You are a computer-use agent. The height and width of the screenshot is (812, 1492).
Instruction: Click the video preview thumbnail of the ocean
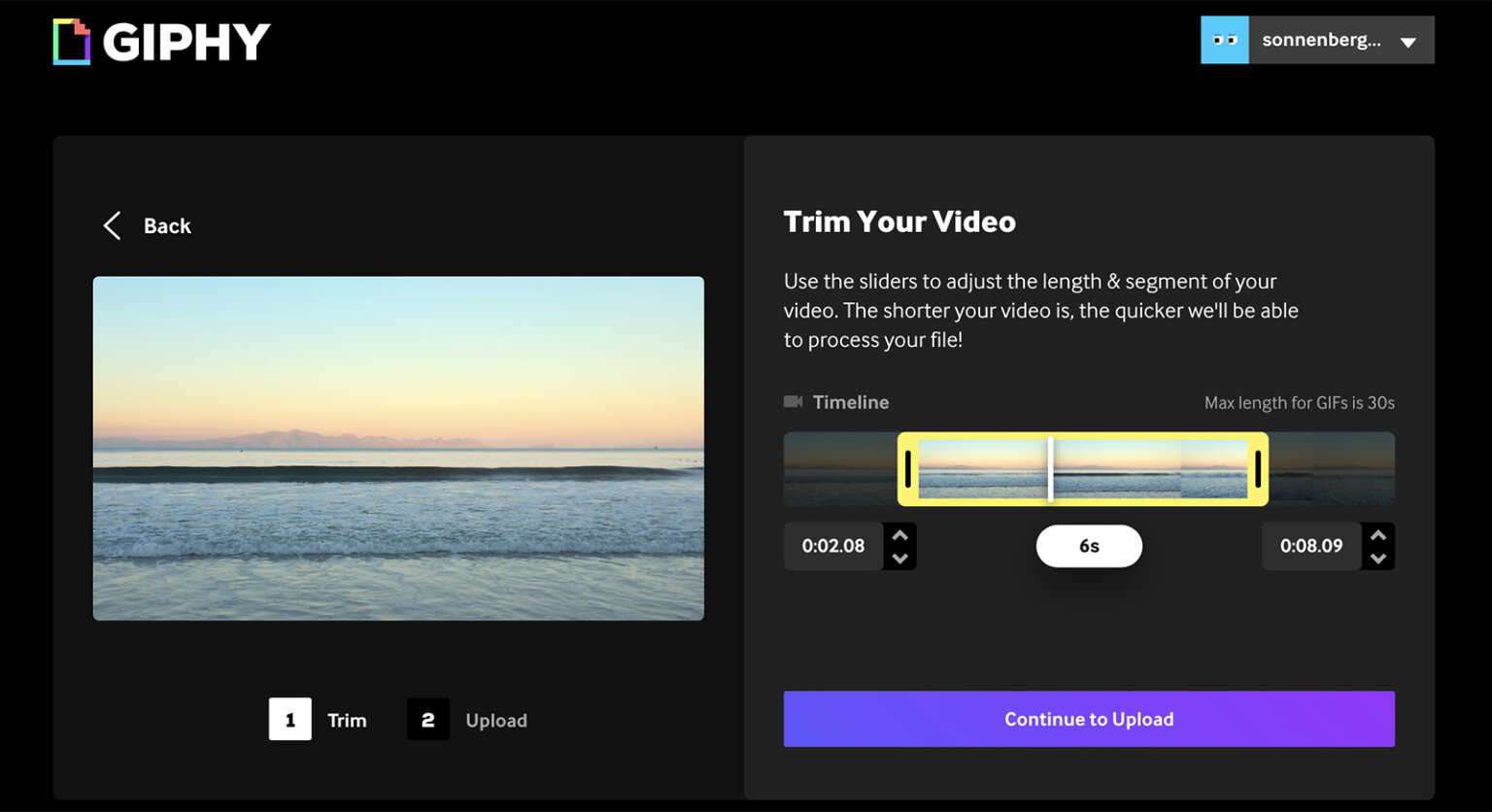pyautogui.click(x=398, y=448)
